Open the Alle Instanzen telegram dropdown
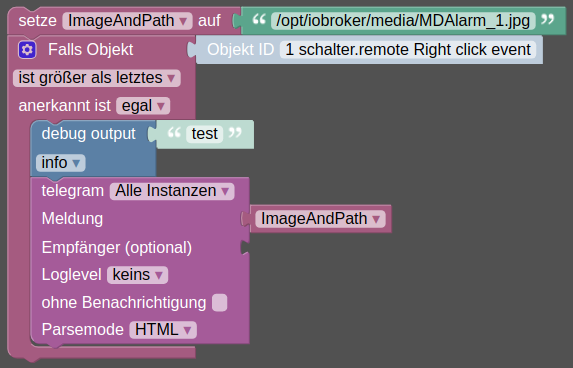This screenshot has width=573, height=368. pyautogui.click(x=172, y=191)
